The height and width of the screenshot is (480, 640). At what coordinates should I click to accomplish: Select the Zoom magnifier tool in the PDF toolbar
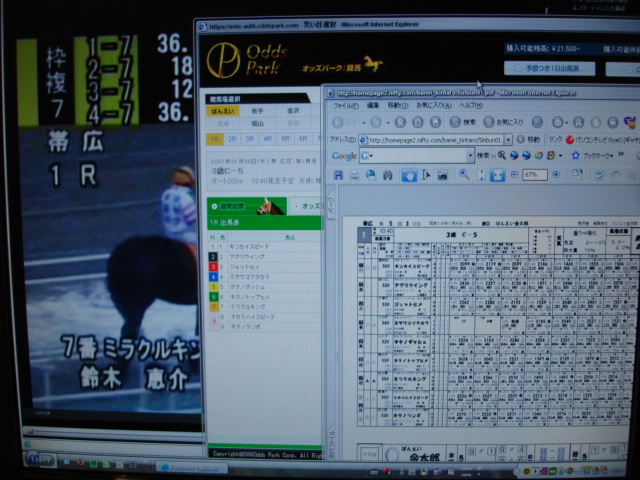(x=464, y=175)
